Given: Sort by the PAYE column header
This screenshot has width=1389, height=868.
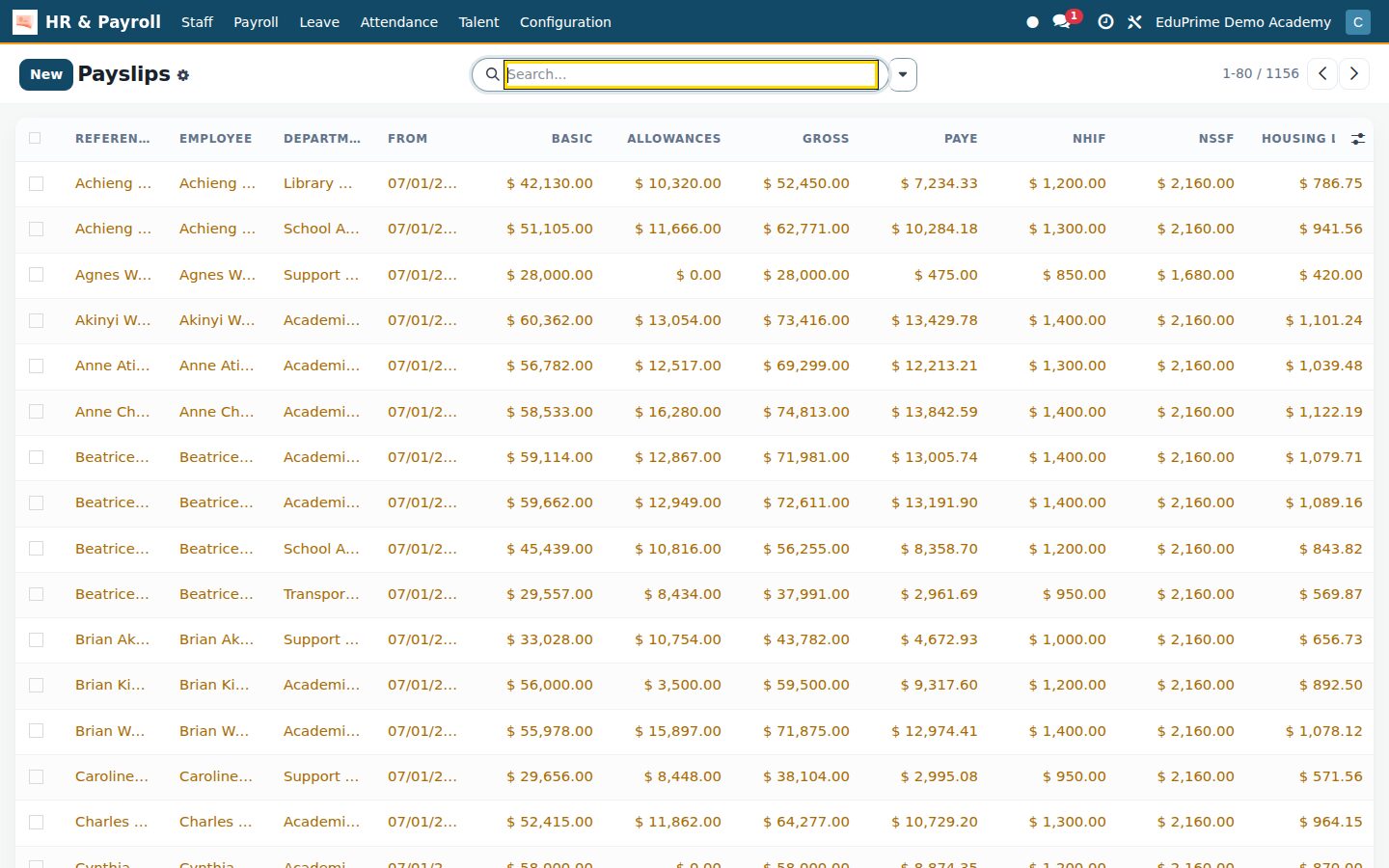Looking at the screenshot, I should (961, 139).
